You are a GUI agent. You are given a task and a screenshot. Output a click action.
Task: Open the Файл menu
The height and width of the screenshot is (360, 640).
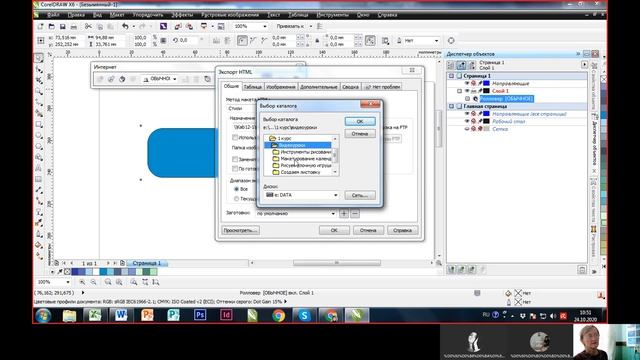click(53, 15)
